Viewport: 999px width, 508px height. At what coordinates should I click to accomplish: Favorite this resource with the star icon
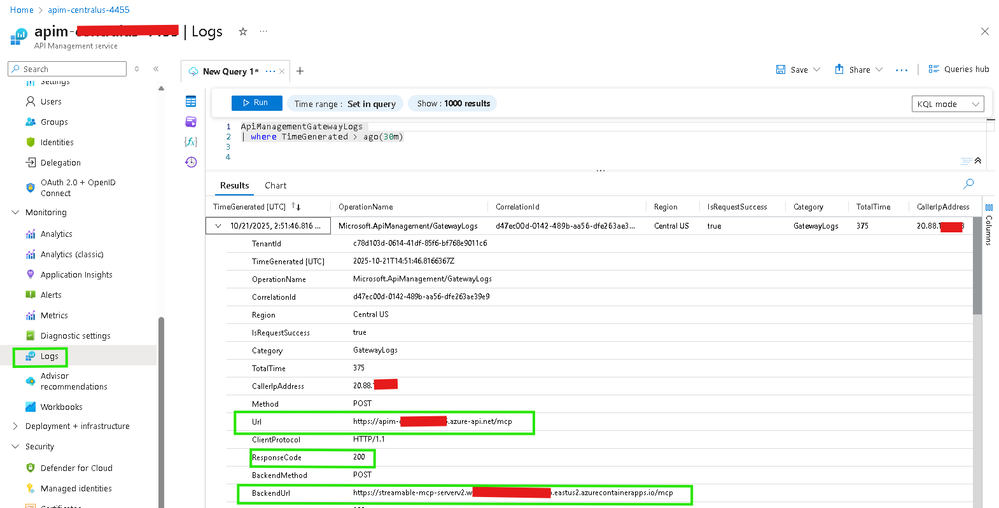(243, 32)
